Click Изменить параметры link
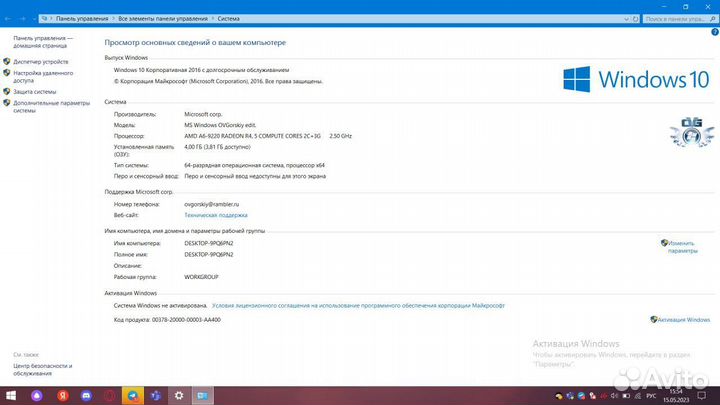 682,247
